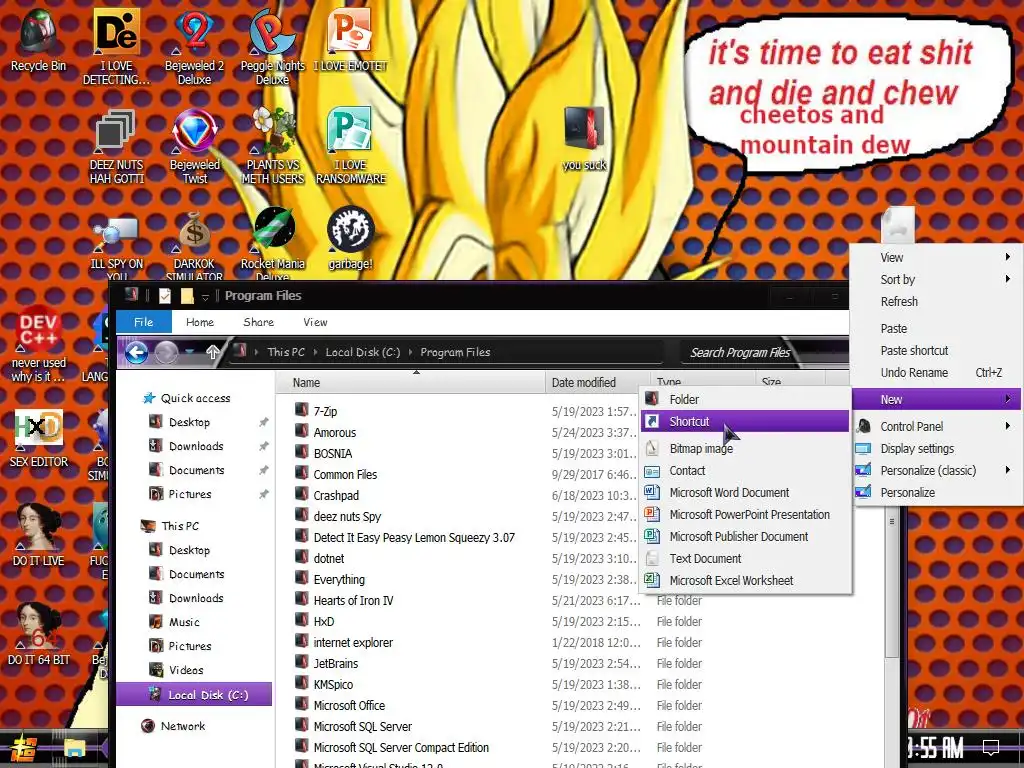Sort by the Name column header
Viewport: 1024px width, 768px height.
point(411,383)
